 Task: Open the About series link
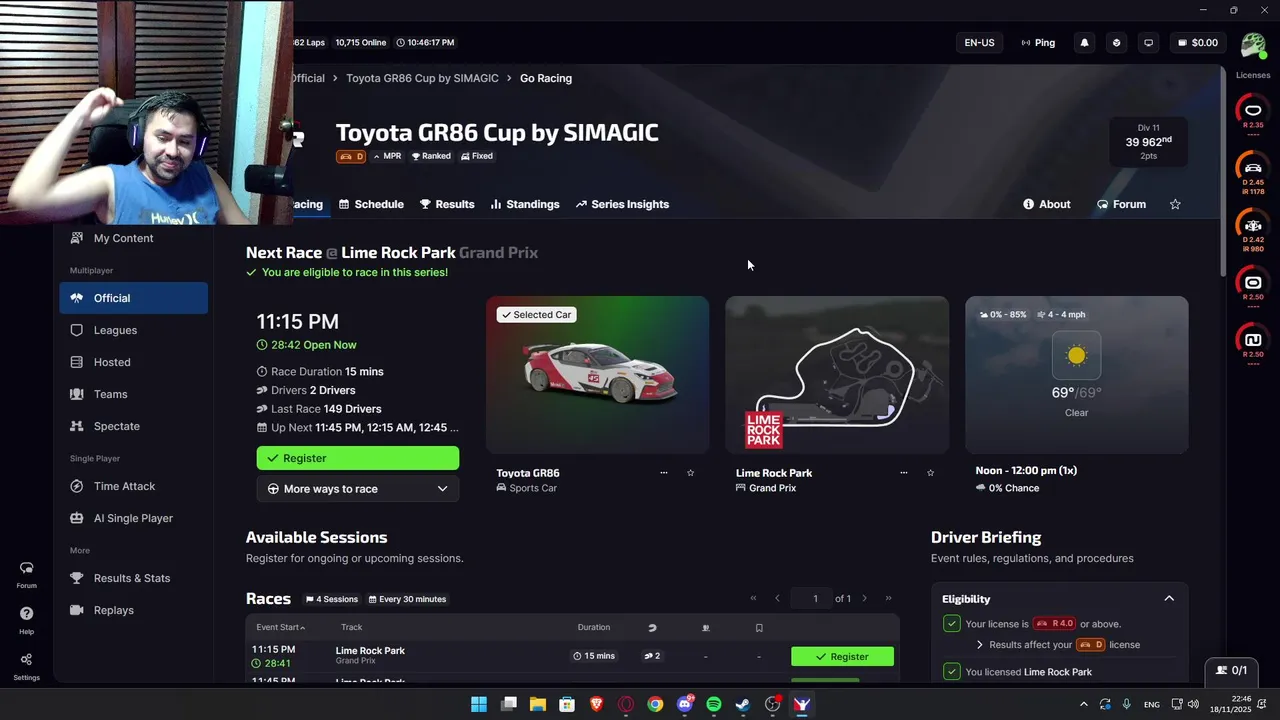click(x=1047, y=204)
